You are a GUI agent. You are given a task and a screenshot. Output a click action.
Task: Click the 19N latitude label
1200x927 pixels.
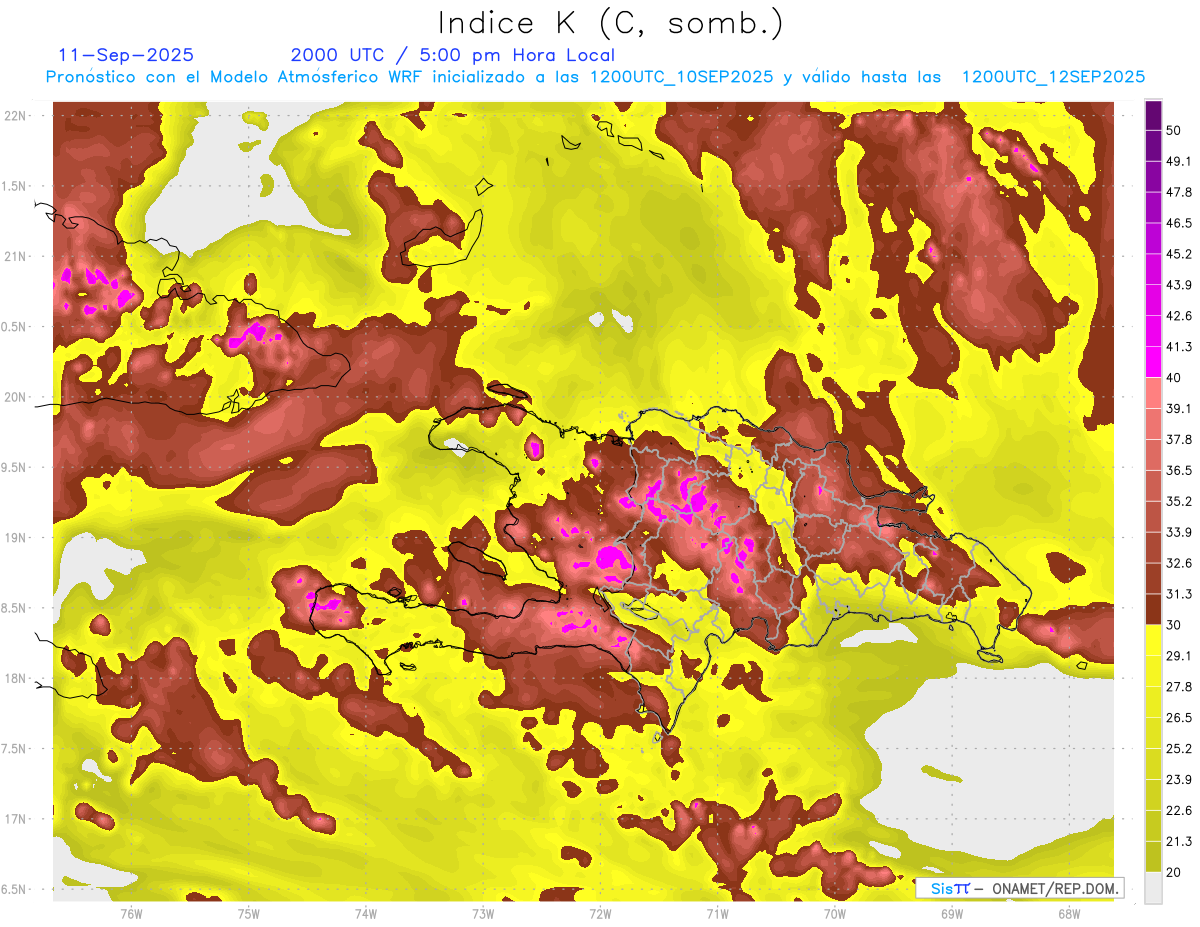click(16, 538)
